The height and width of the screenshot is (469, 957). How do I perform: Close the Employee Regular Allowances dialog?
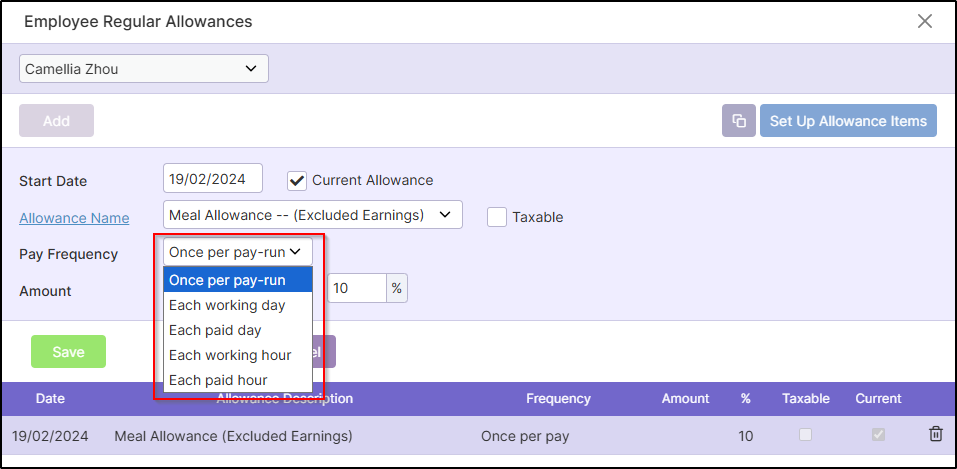click(925, 21)
